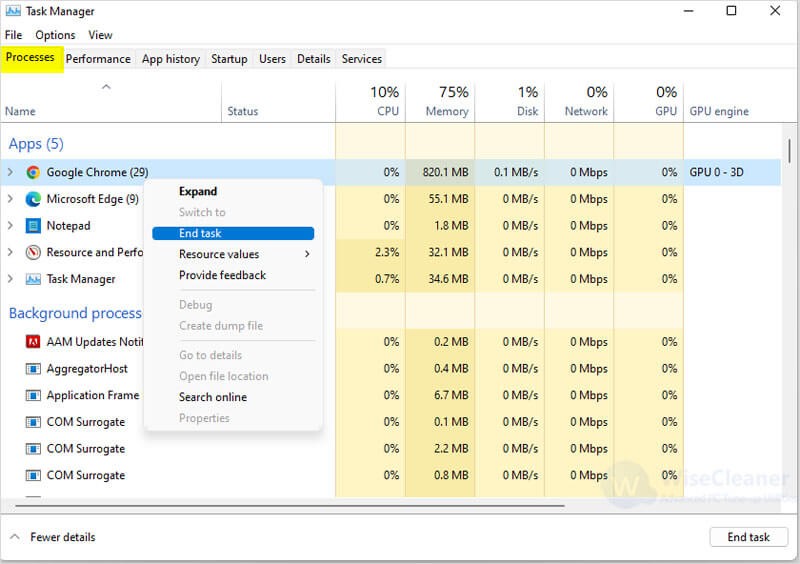Sort by the Network column header

[579, 102]
